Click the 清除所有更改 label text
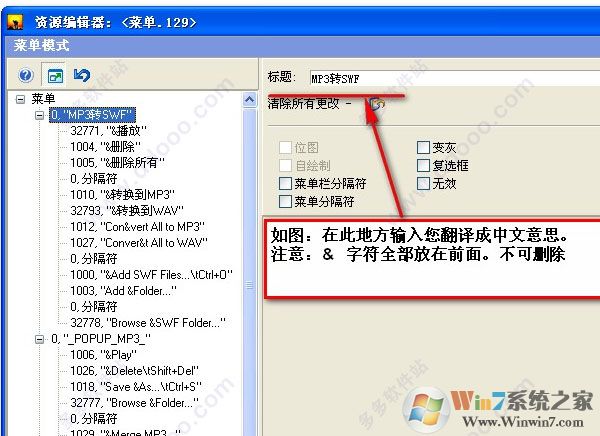Screen dimensions: 600x436 coord(303,103)
